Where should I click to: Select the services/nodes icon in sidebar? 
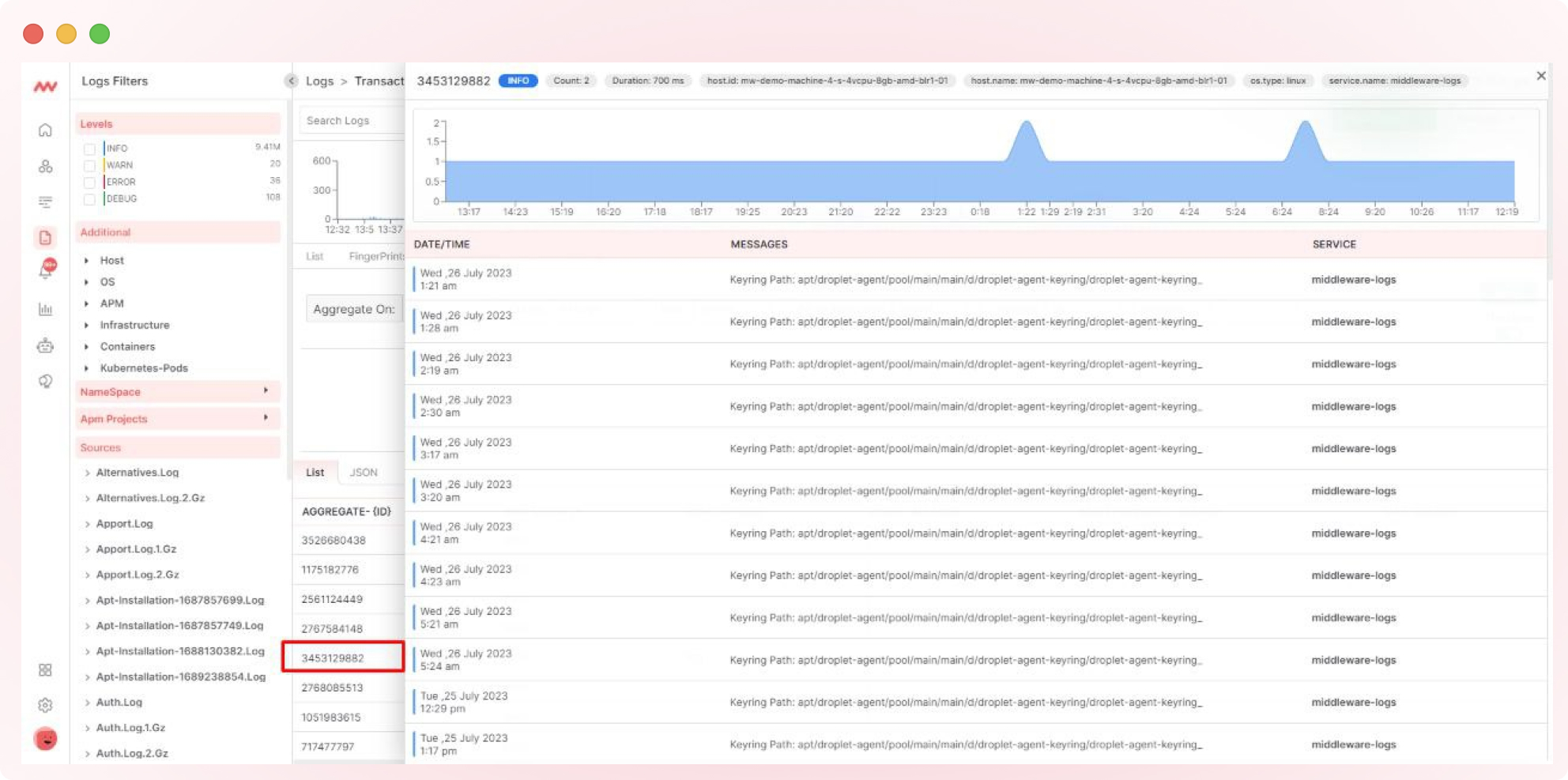[x=45, y=166]
